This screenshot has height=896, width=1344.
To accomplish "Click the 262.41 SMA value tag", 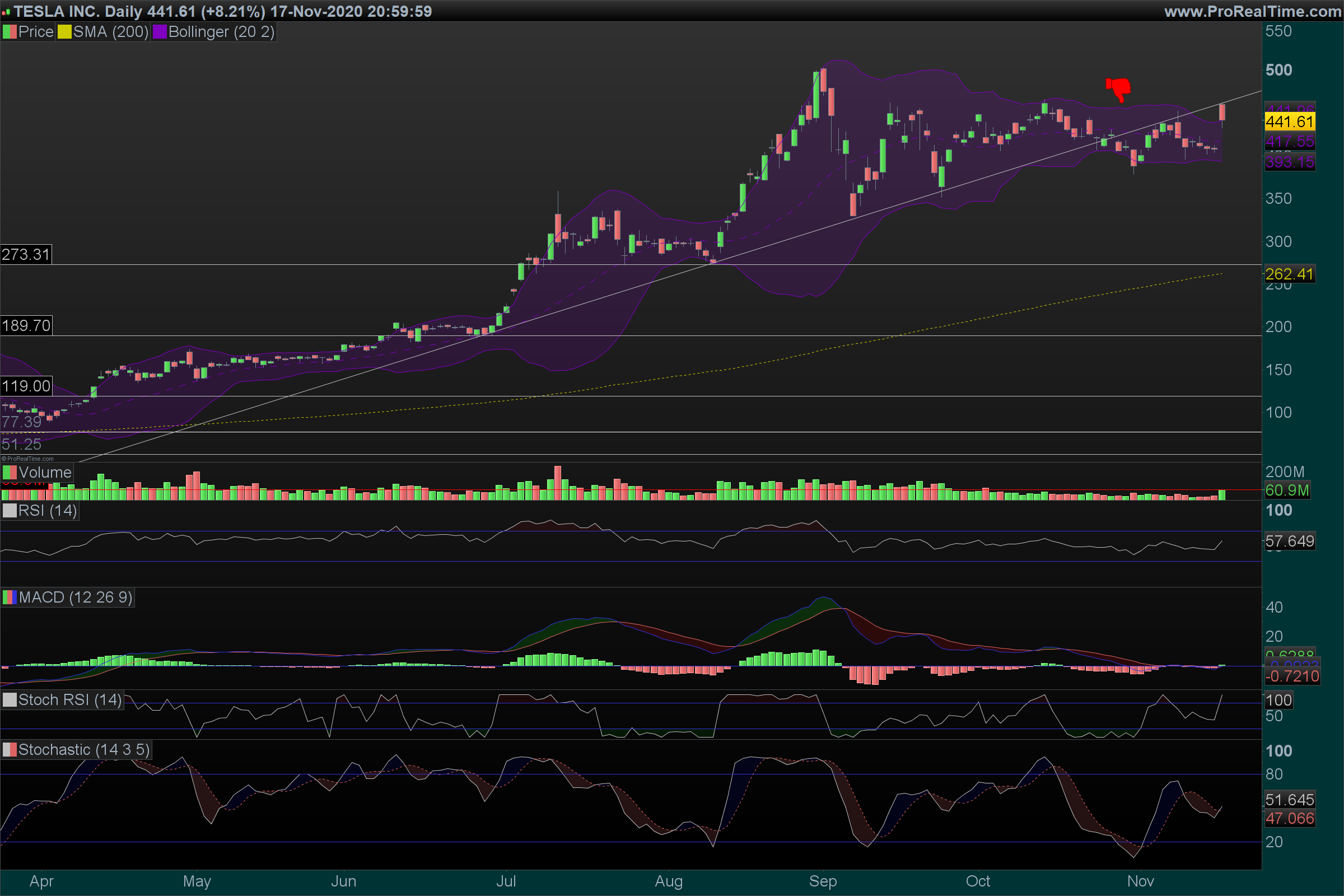I will 1289,274.
